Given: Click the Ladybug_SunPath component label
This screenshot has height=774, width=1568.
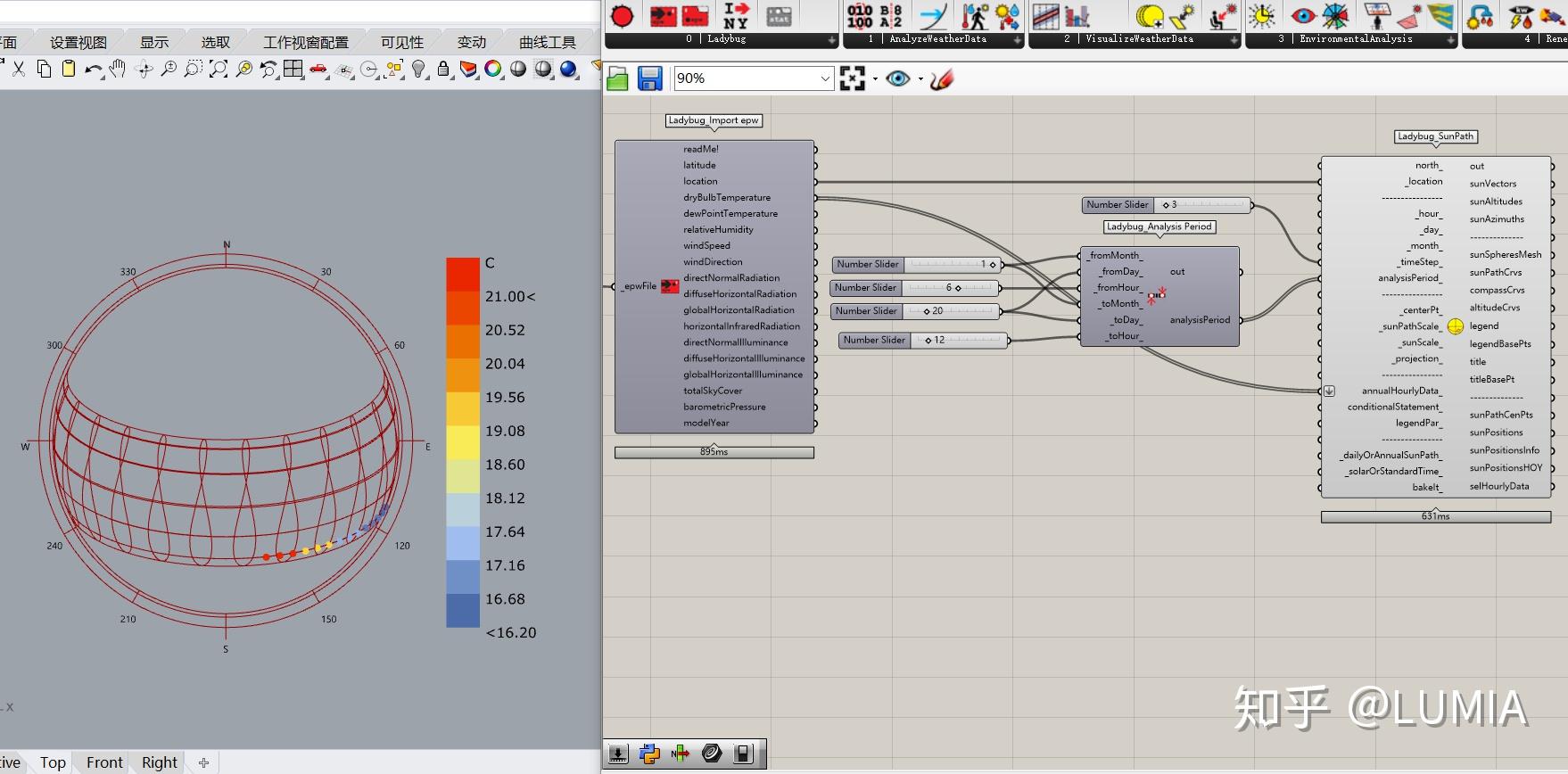Looking at the screenshot, I should (x=1435, y=136).
